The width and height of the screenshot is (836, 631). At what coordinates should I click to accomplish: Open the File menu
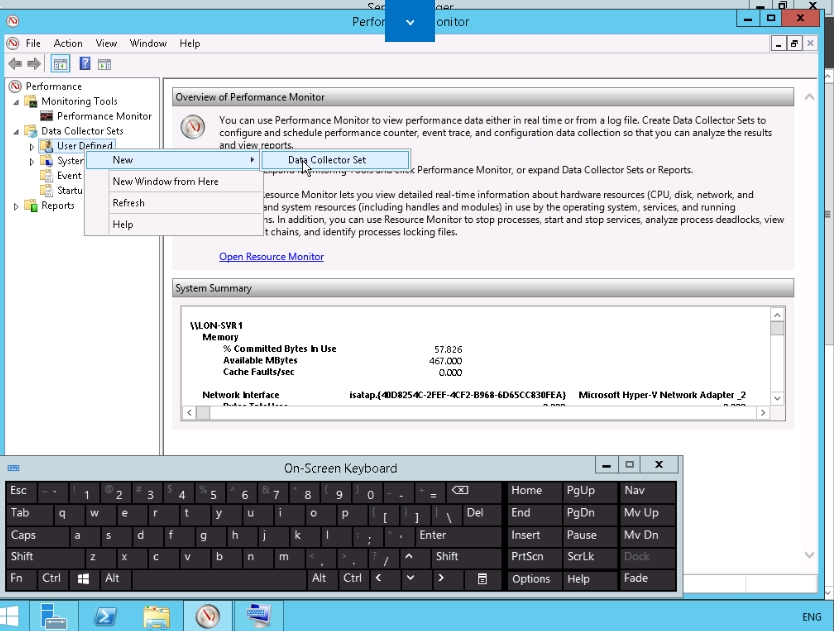click(33, 44)
